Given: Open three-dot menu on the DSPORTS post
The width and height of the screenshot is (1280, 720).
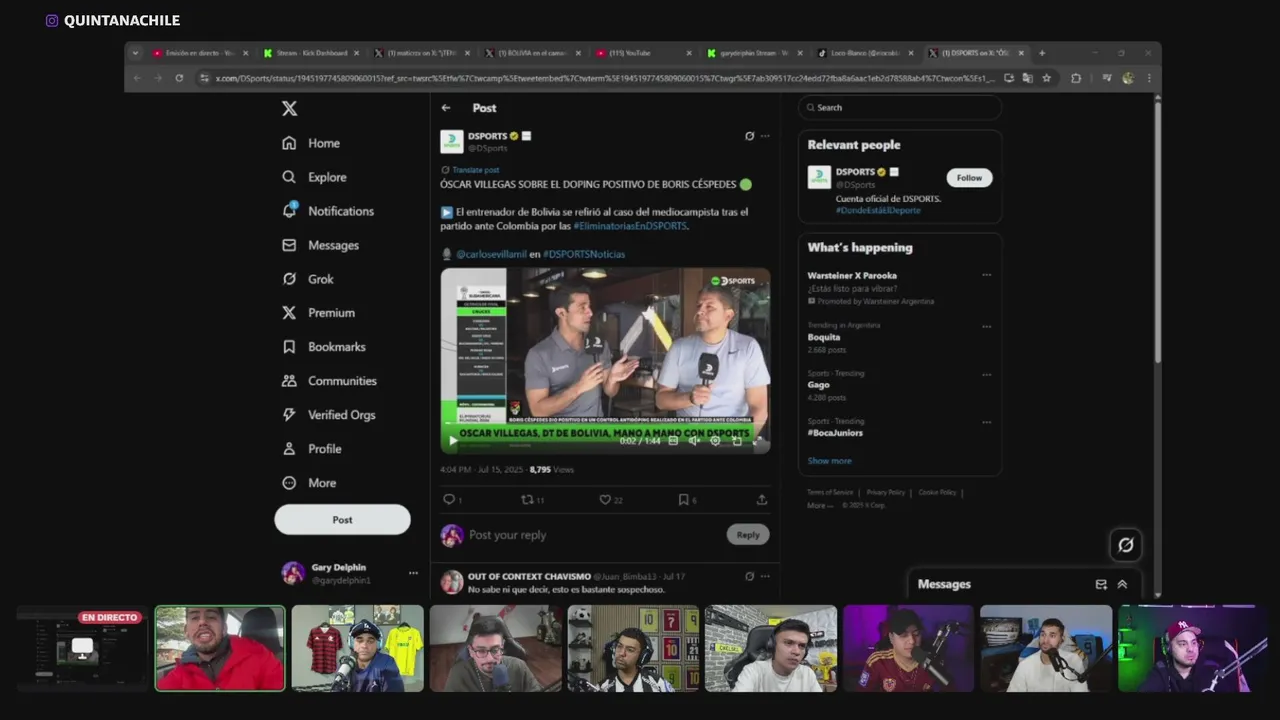Looking at the screenshot, I should point(765,136).
